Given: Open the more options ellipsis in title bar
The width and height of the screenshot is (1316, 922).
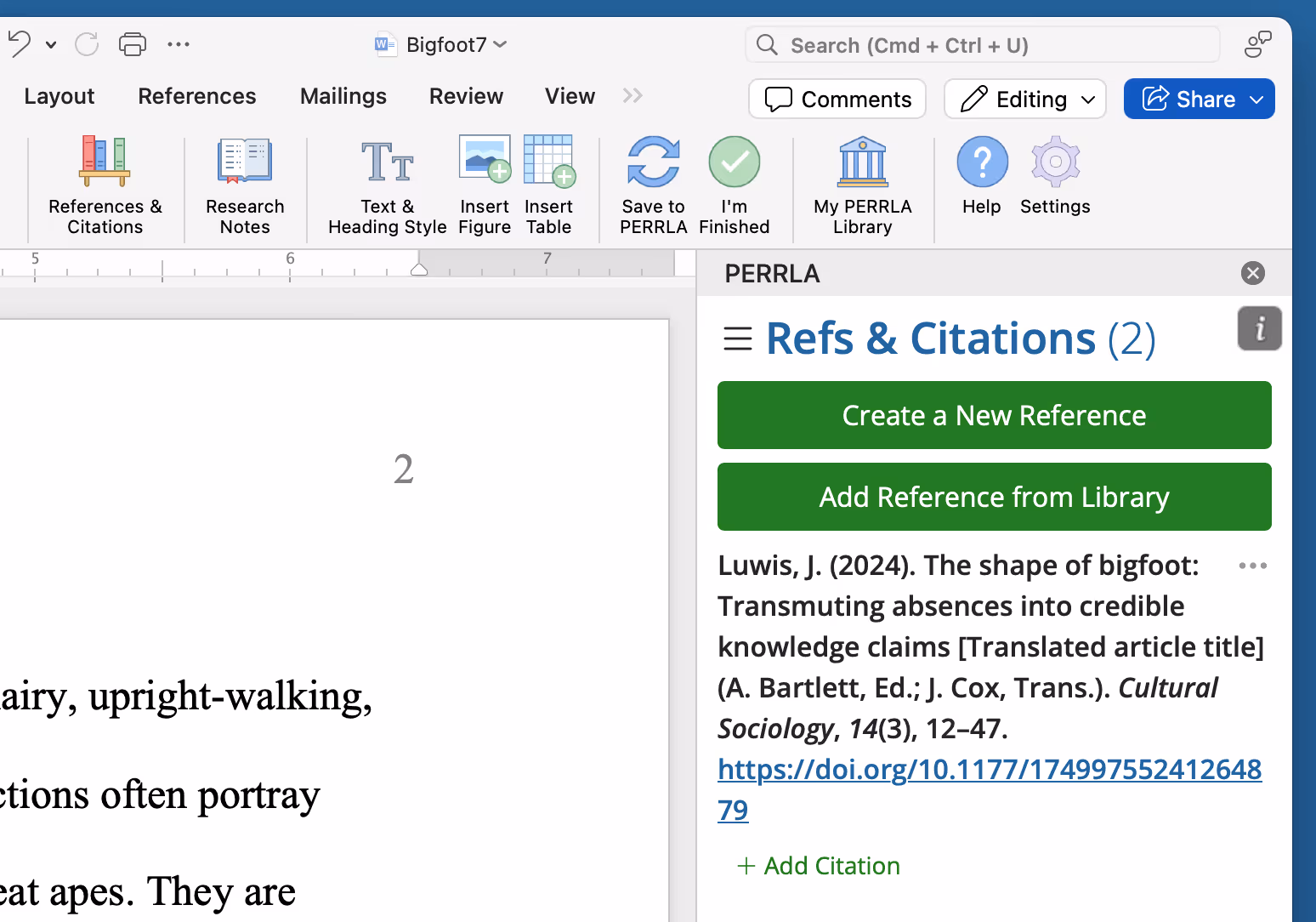Looking at the screenshot, I should 179,44.
